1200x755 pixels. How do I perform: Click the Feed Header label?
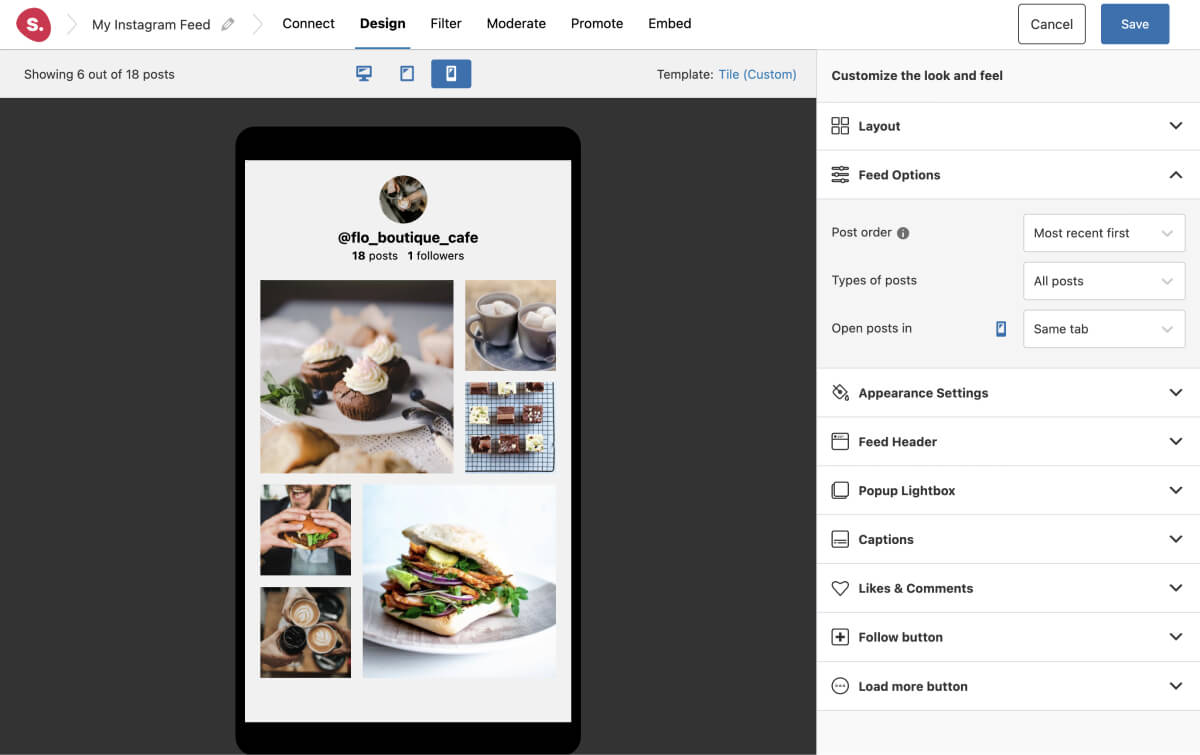[x=897, y=442]
